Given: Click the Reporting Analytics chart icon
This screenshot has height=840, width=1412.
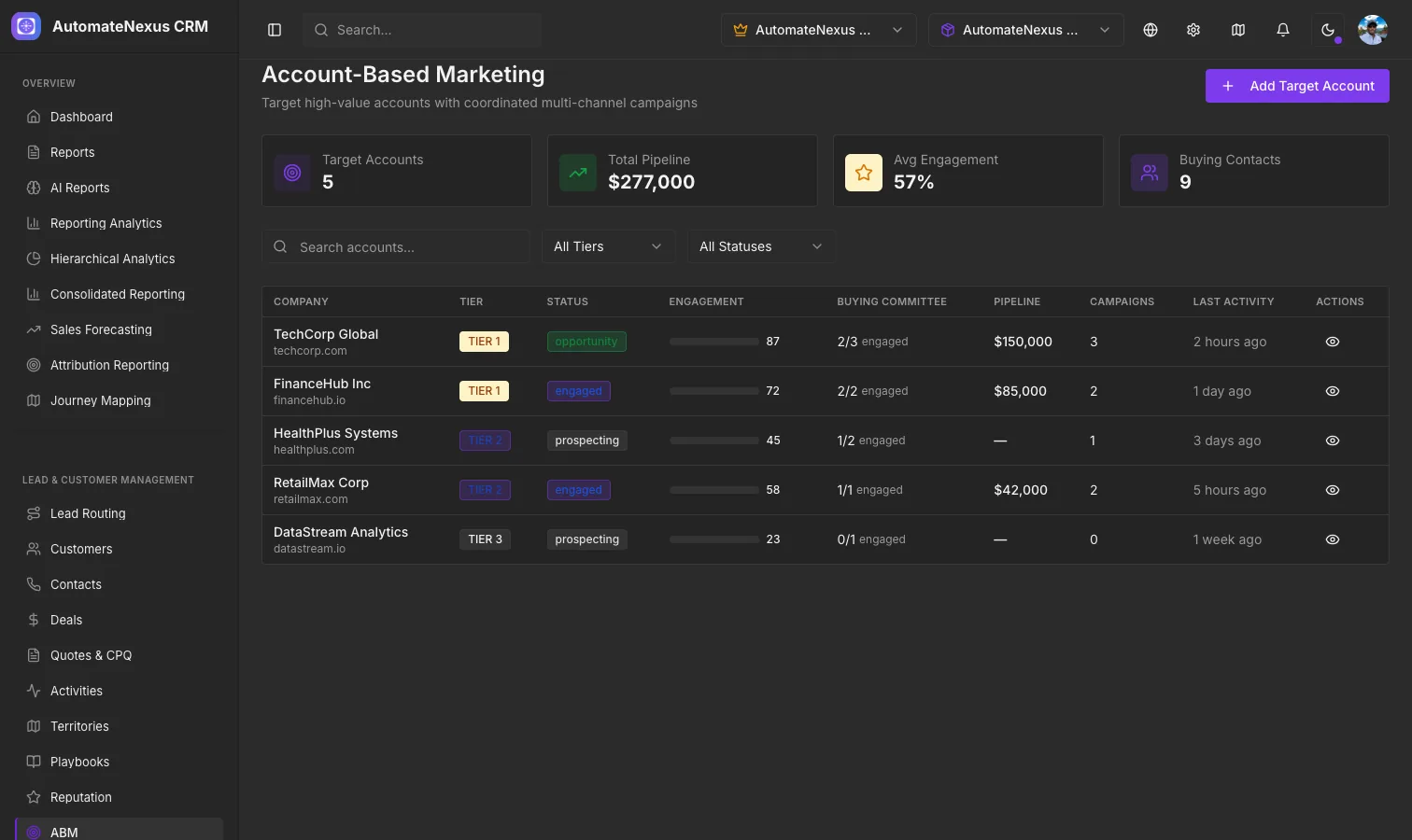Looking at the screenshot, I should 34,223.
